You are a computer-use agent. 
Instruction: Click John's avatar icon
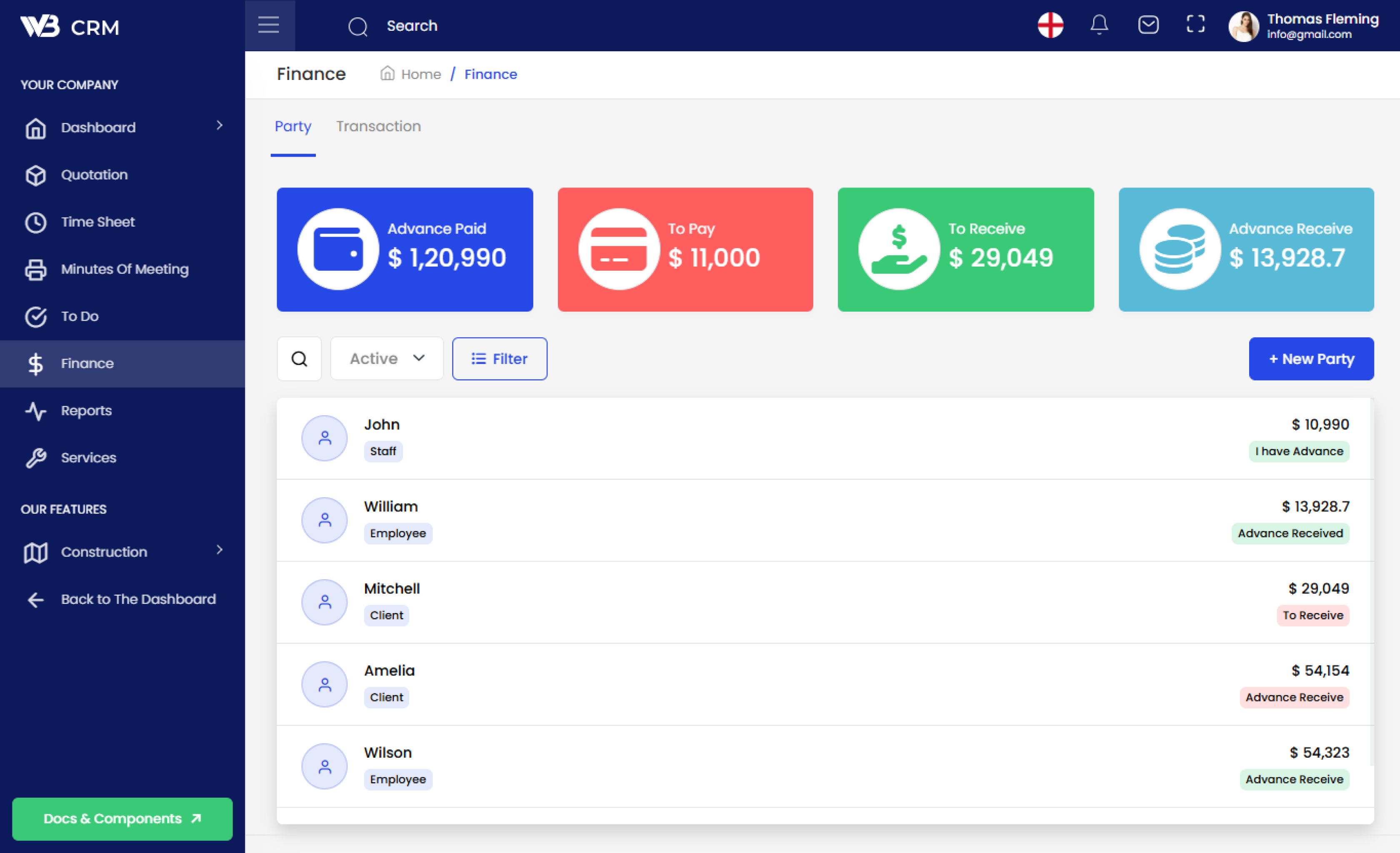(325, 439)
